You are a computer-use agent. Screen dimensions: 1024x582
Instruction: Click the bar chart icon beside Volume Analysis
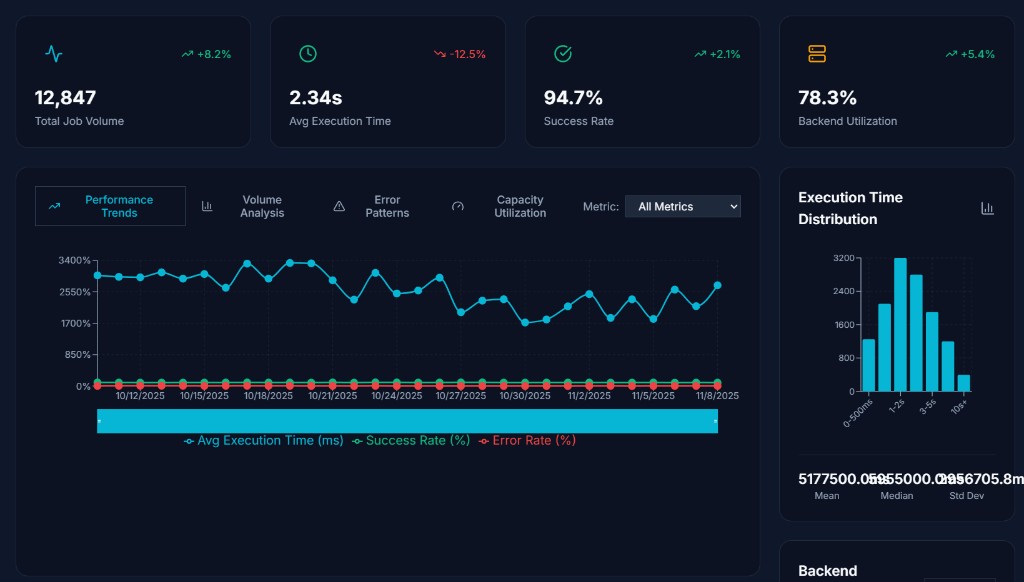pos(207,206)
